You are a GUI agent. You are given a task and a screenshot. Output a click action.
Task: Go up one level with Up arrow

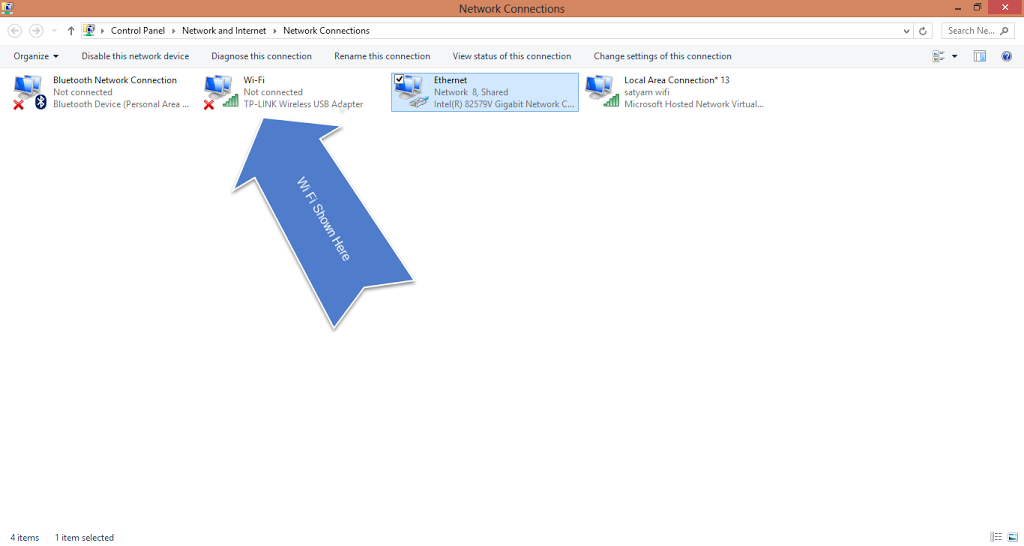click(71, 31)
